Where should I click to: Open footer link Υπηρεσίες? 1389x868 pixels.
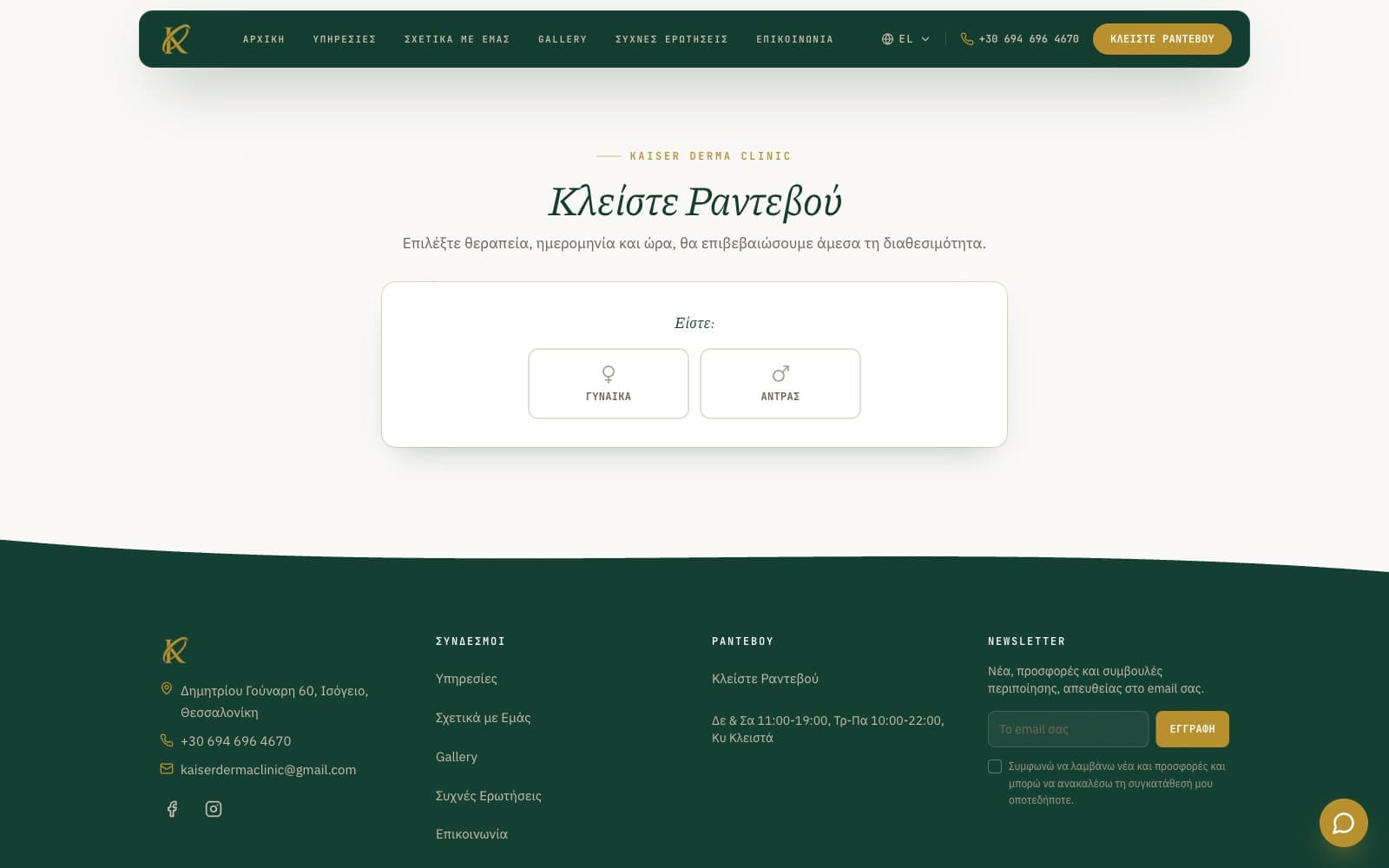coord(466,679)
